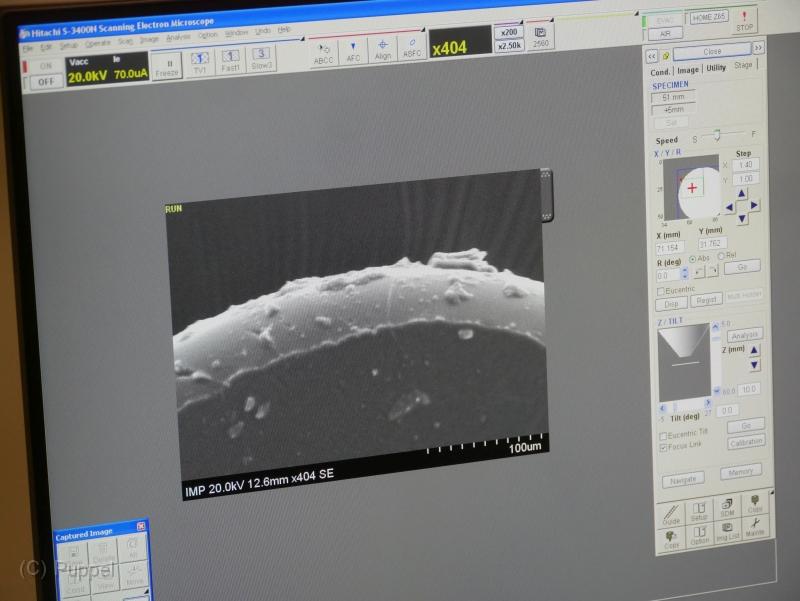Open the Mainte maintenance icon
This screenshot has height=601, width=800.
(x=755, y=527)
